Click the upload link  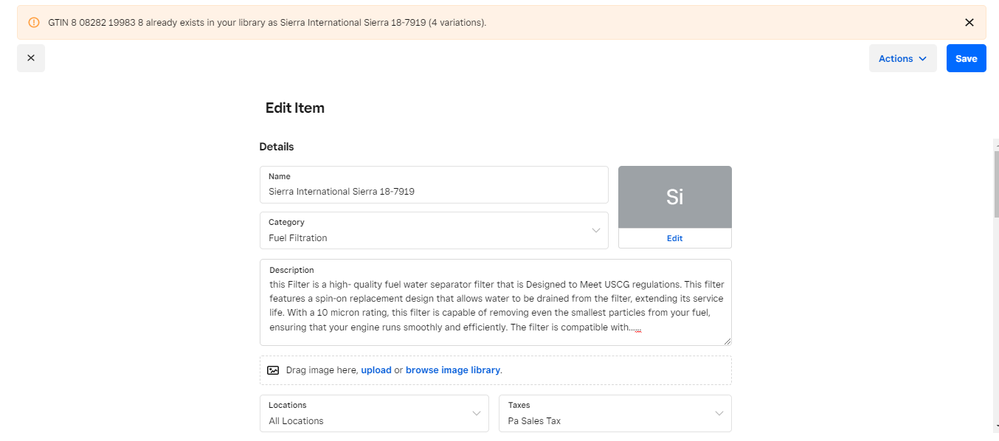pyautogui.click(x=376, y=370)
